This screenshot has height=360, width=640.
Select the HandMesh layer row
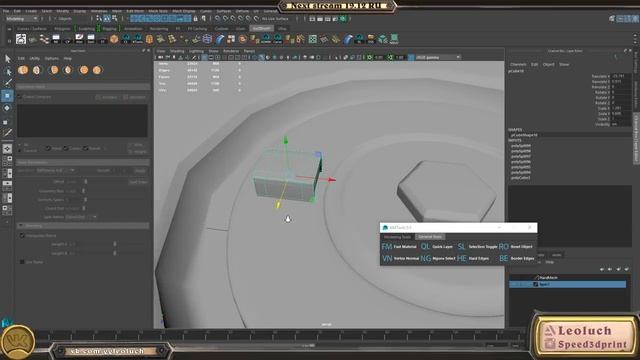(567, 278)
